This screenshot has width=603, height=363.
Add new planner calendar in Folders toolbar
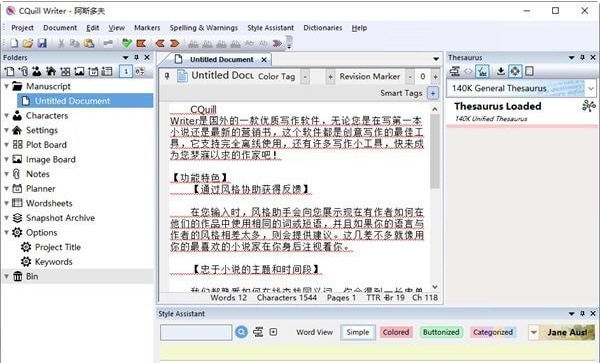93,71
